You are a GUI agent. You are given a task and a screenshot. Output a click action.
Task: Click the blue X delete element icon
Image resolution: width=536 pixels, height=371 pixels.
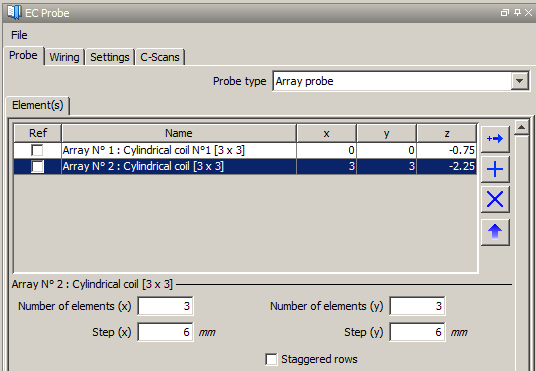[495, 199]
